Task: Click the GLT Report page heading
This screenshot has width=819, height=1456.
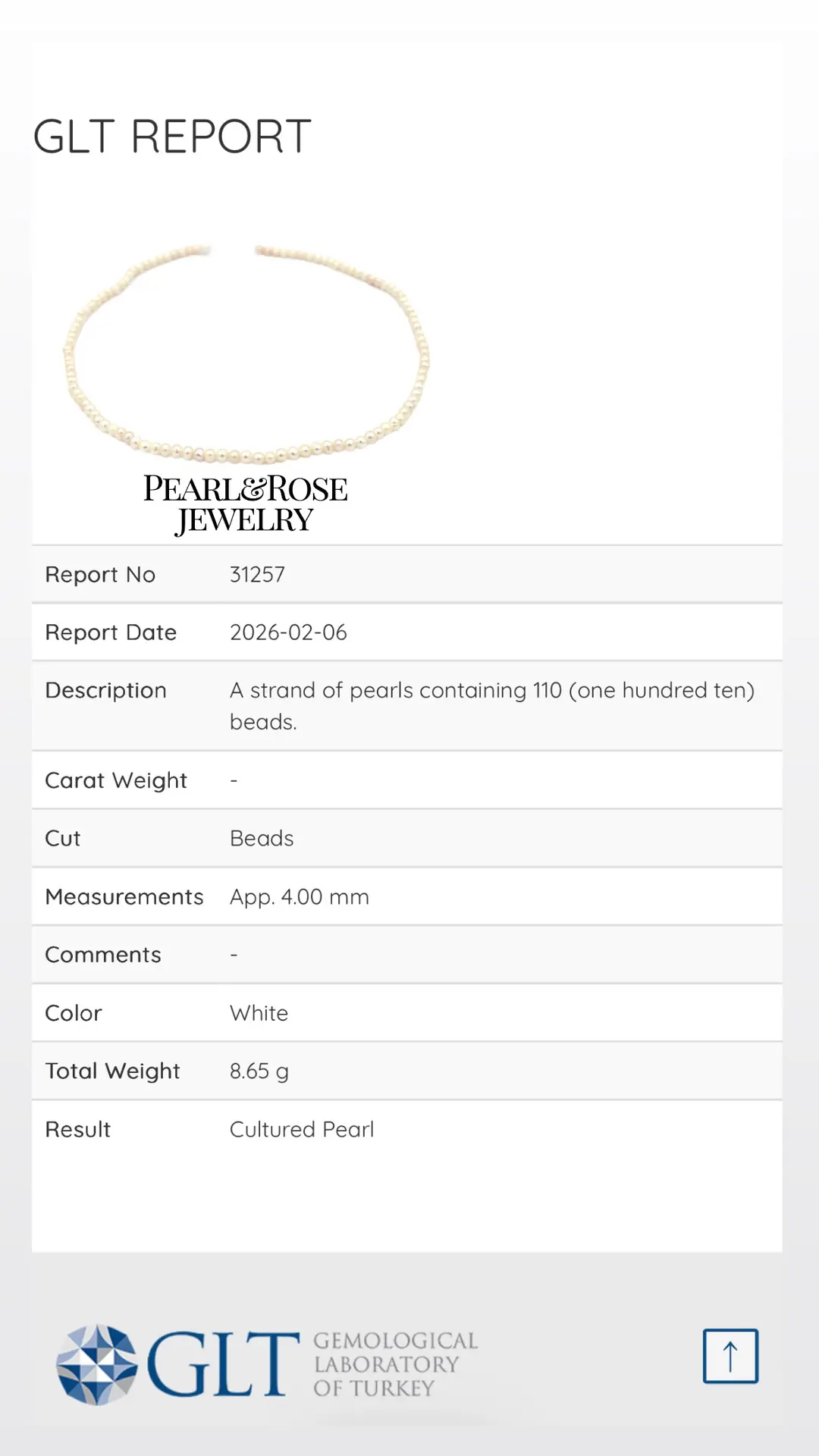Action: point(172,136)
